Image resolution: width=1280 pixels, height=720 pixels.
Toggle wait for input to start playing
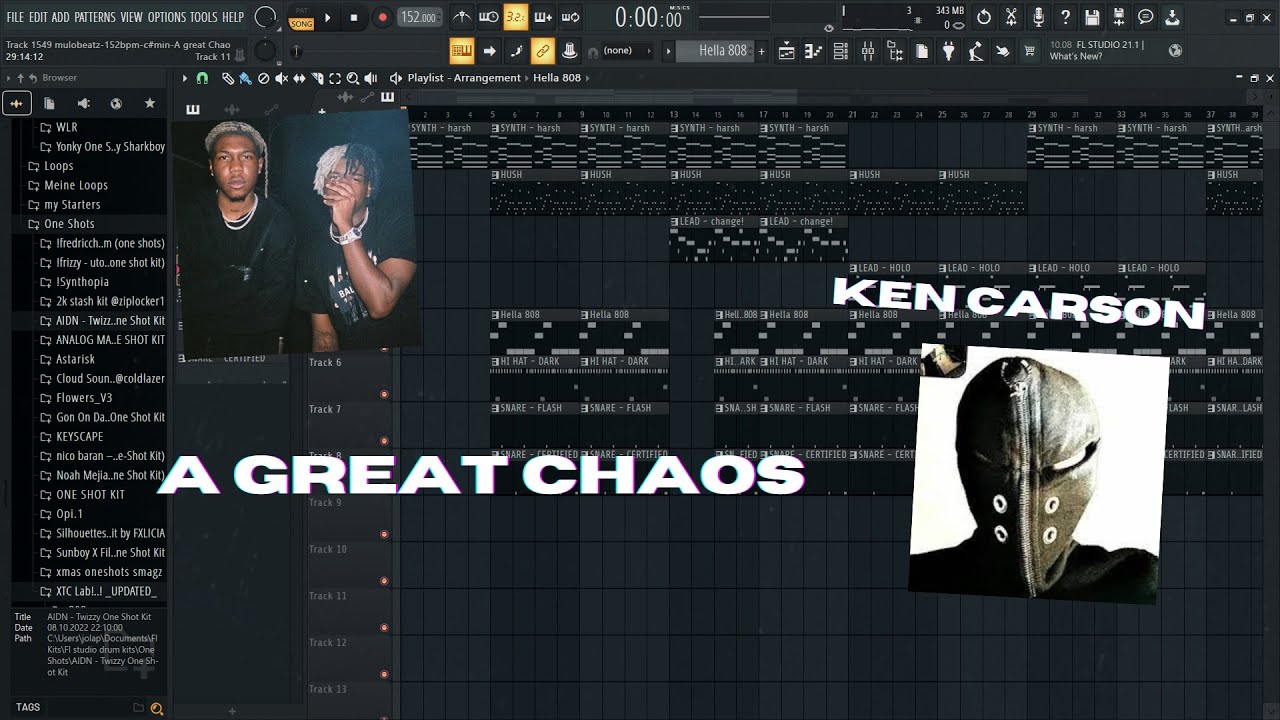coord(488,17)
